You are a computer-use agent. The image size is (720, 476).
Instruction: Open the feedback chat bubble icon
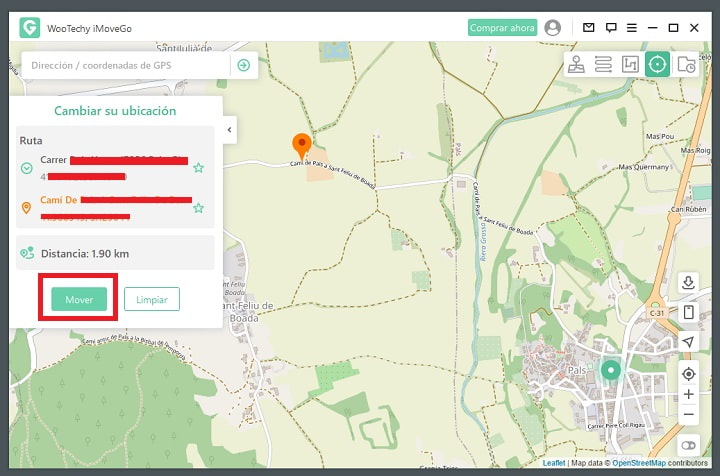pyautogui.click(x=611, y=28)
